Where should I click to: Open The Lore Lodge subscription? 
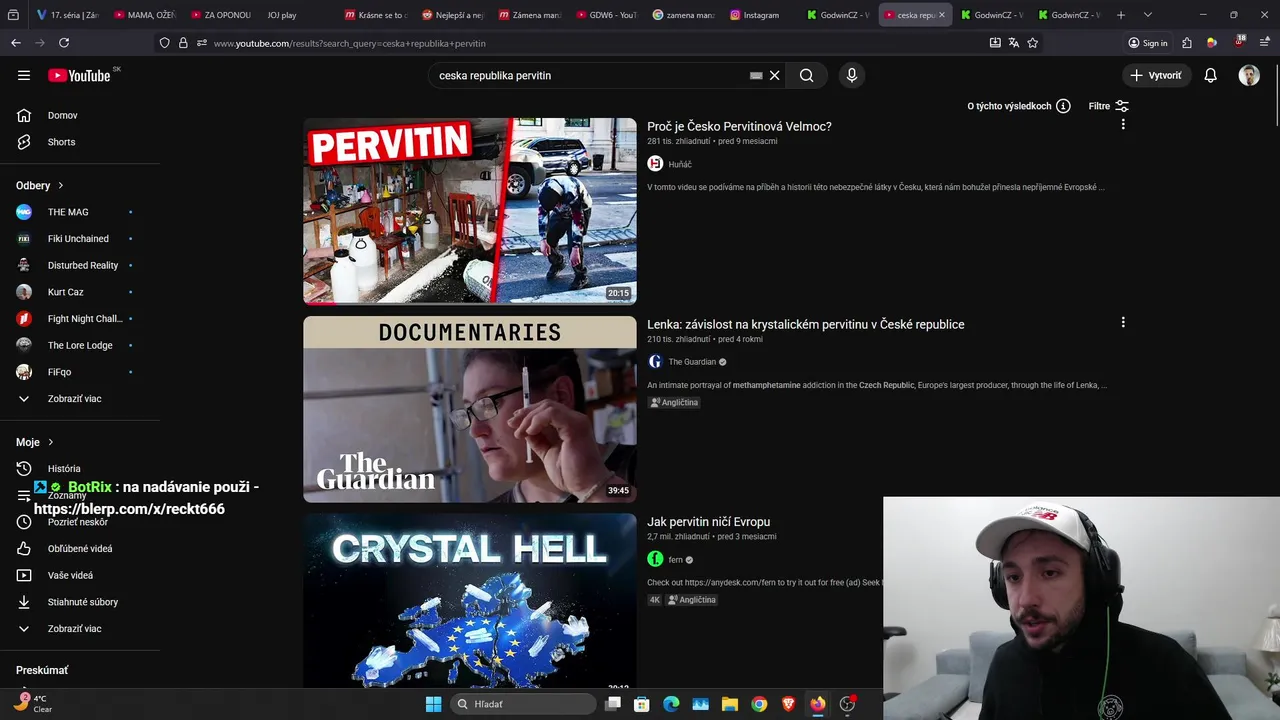(80, 345)
